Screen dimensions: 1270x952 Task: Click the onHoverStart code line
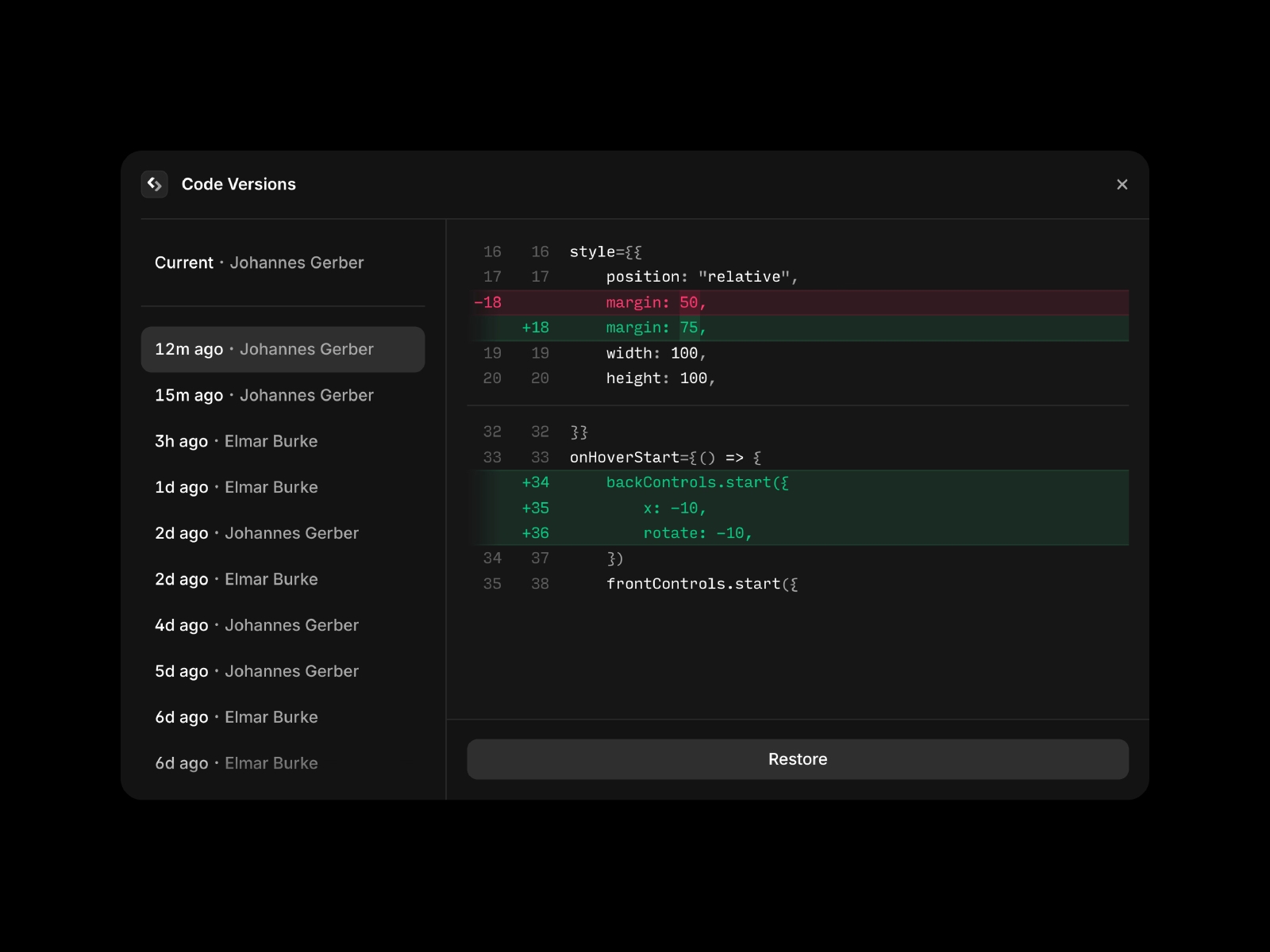pos(798,457)
